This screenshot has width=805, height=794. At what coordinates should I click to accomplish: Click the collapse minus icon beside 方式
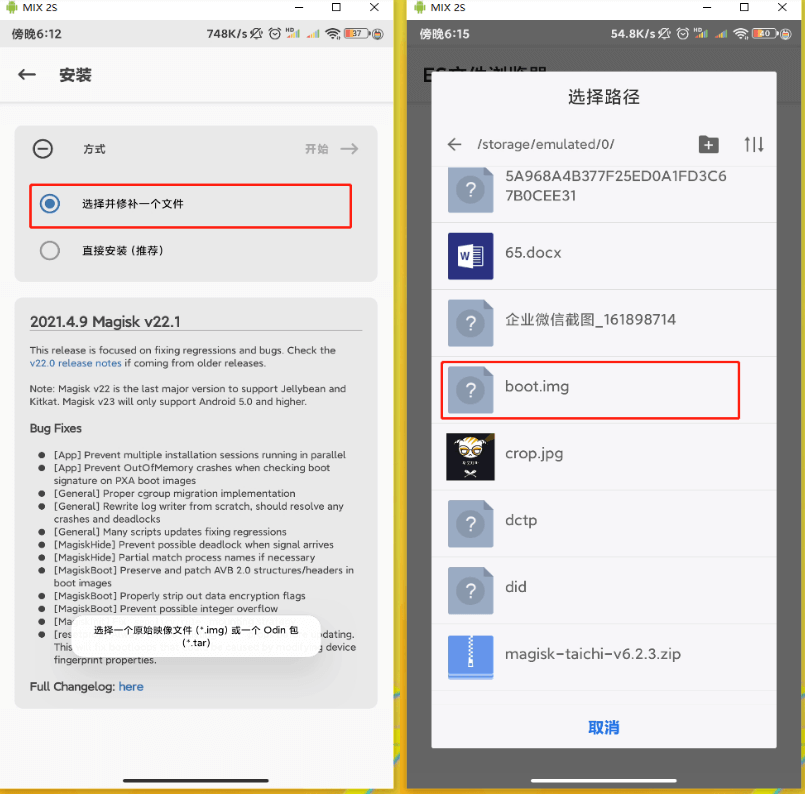pos(42,148)
